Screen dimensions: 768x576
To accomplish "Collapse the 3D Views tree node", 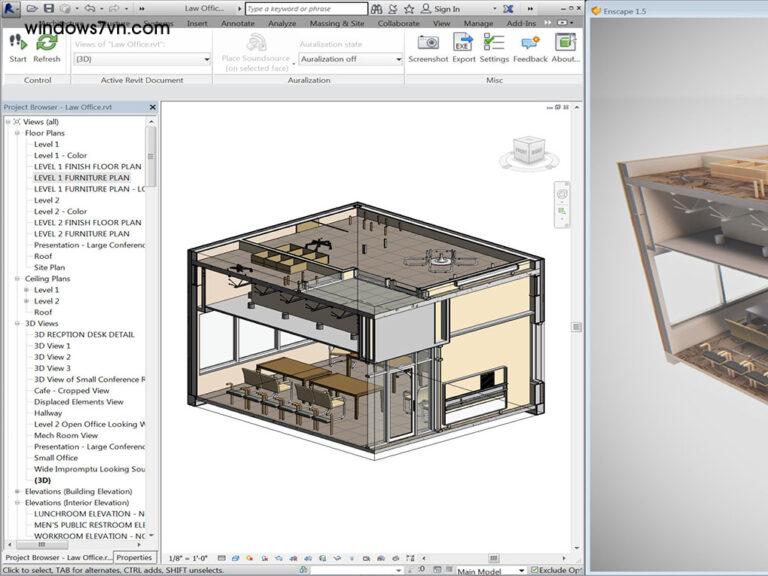I will [17, 323].
